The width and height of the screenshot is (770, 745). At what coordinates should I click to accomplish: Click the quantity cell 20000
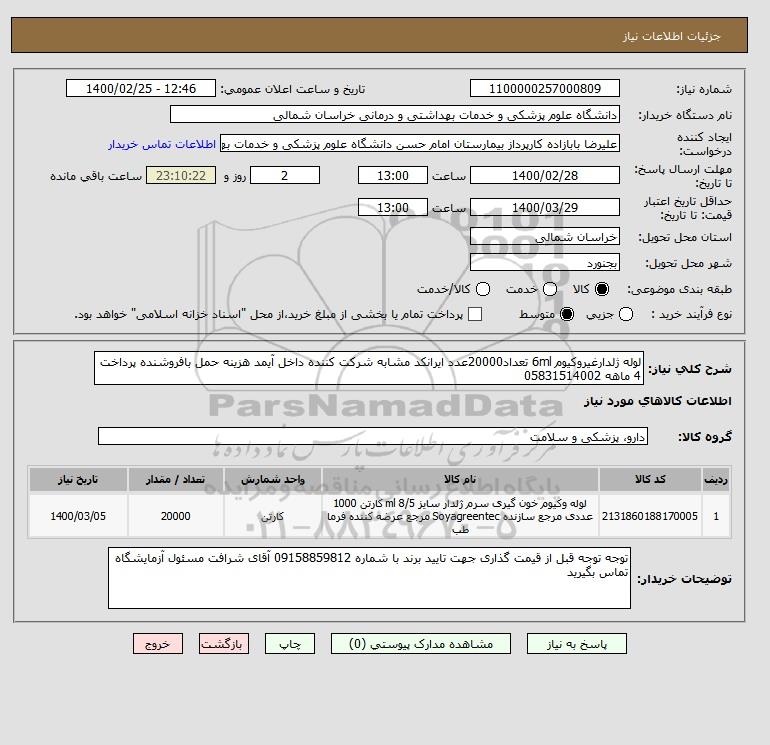(175, 516)
